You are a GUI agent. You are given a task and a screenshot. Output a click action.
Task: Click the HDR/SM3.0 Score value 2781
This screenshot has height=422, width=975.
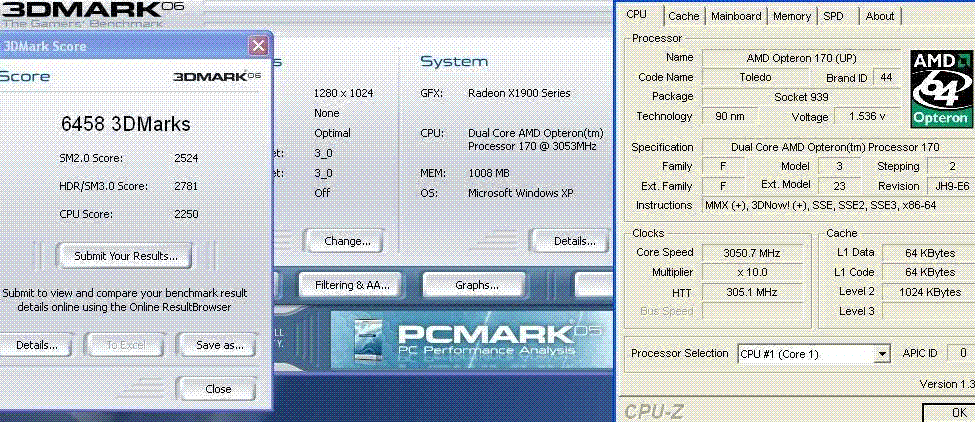[x=186, y=186]
